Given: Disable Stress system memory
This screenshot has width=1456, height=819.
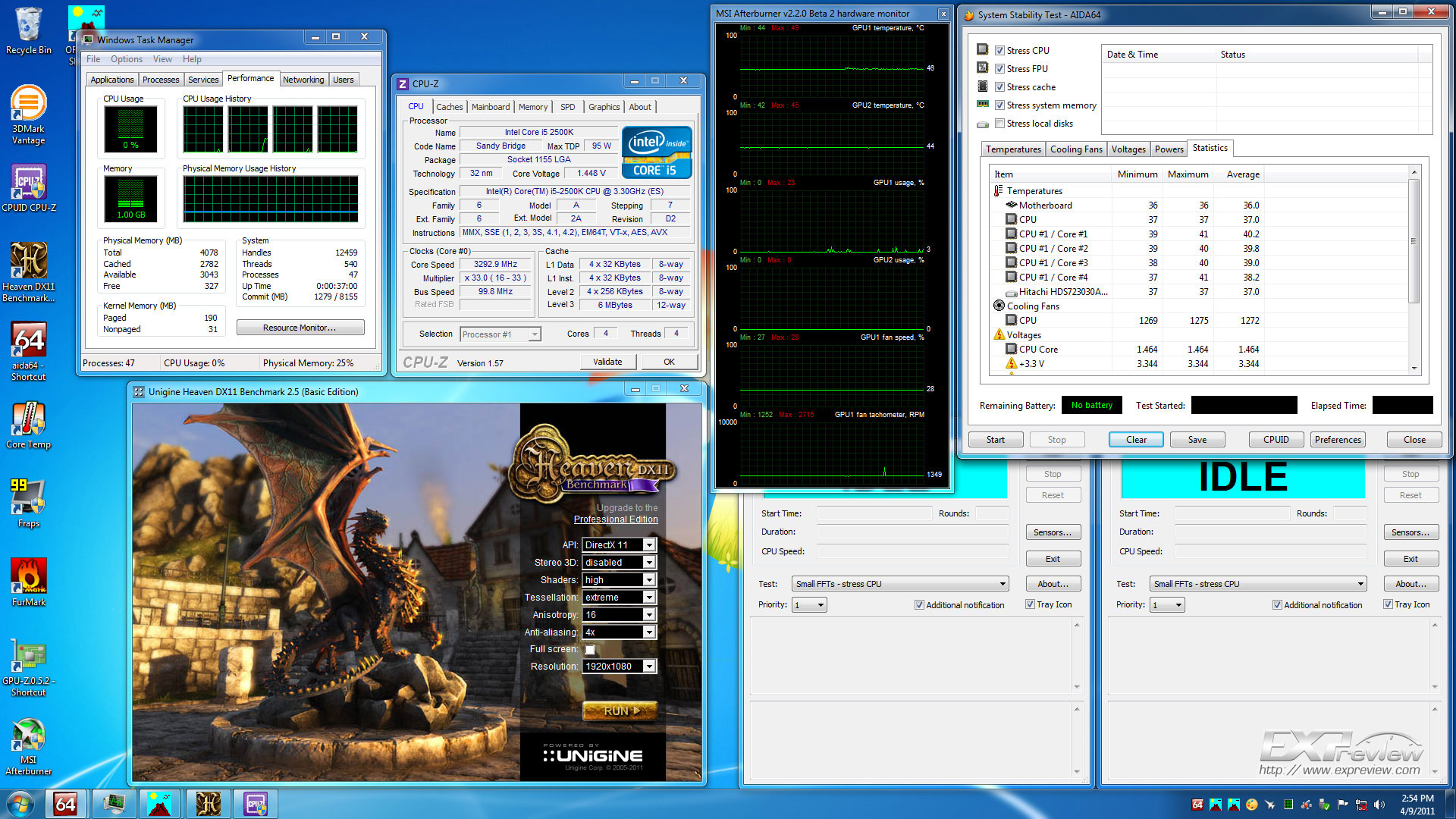Looking at the screenshot, I should tap(999, 105).
